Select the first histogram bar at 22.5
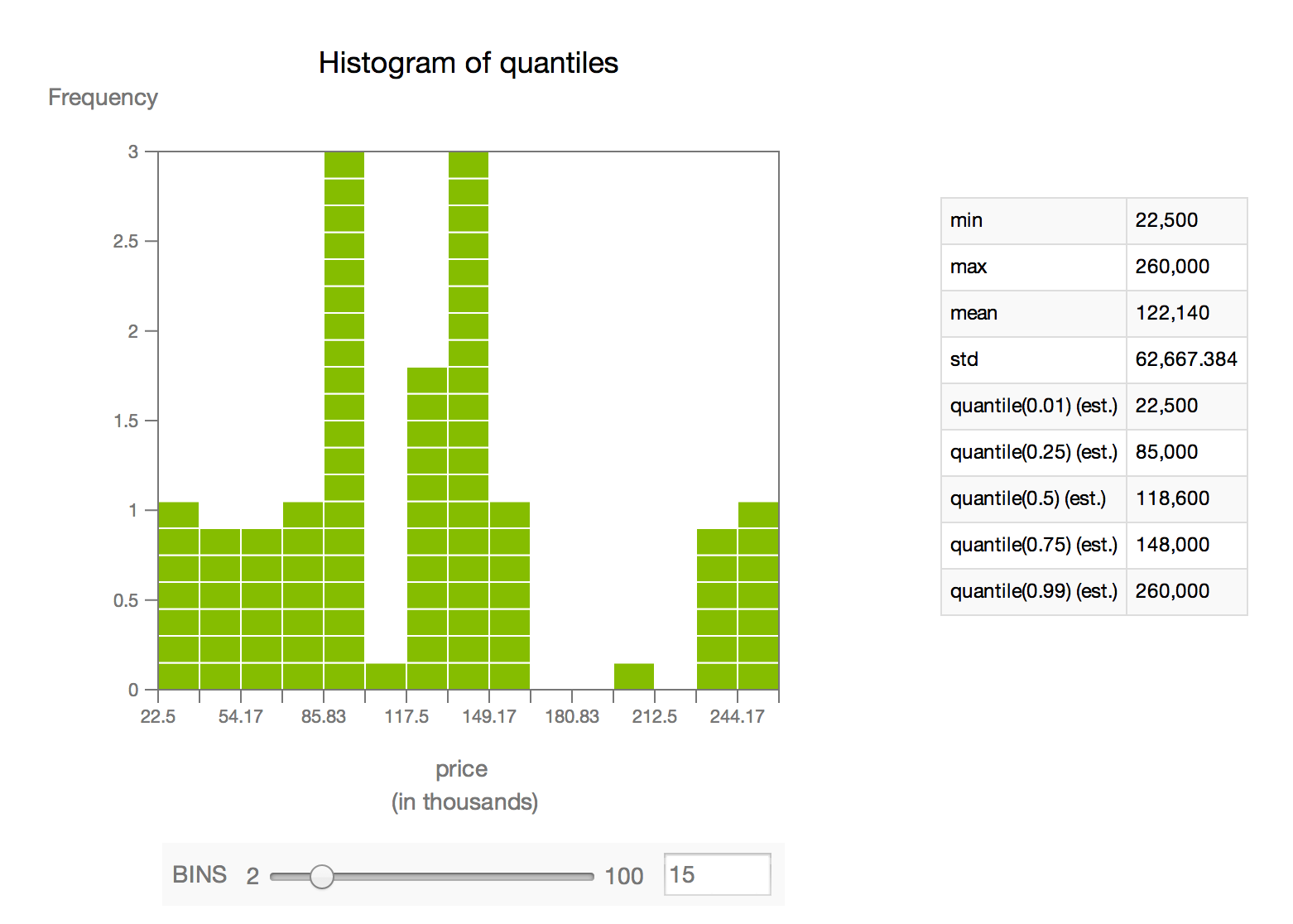The image size is (1293, 924). (x=179, y=596)
